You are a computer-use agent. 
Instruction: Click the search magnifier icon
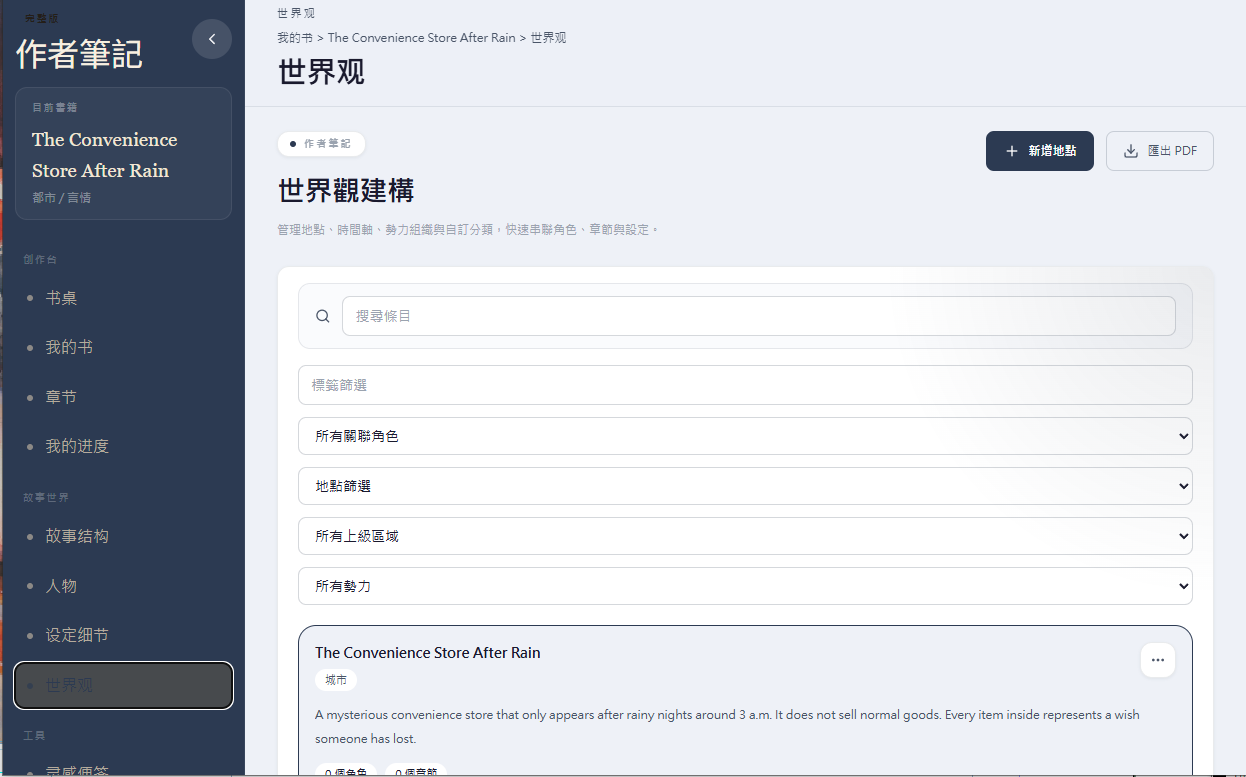[323, 316]
